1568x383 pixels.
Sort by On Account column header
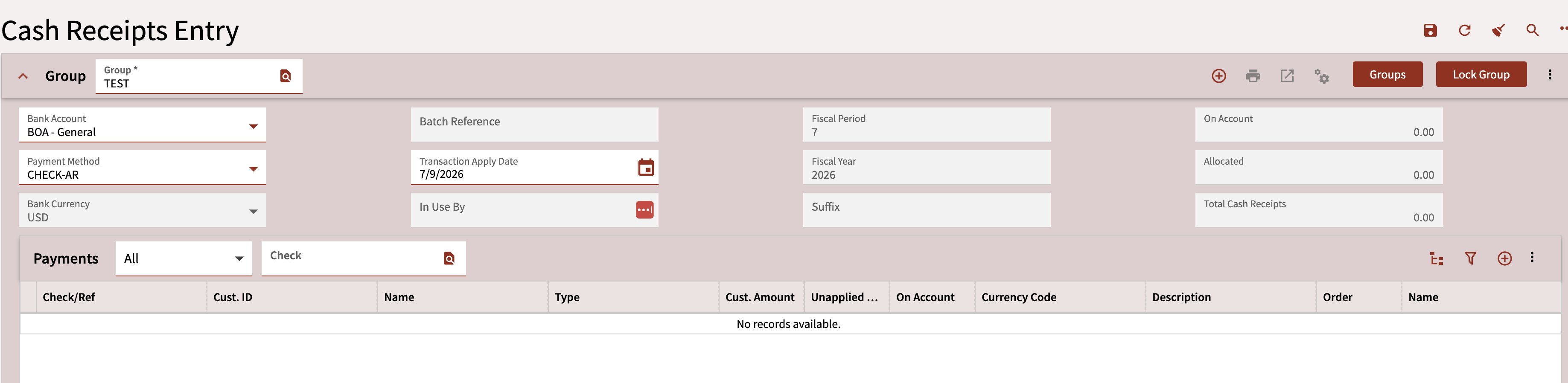pos(932,297)
